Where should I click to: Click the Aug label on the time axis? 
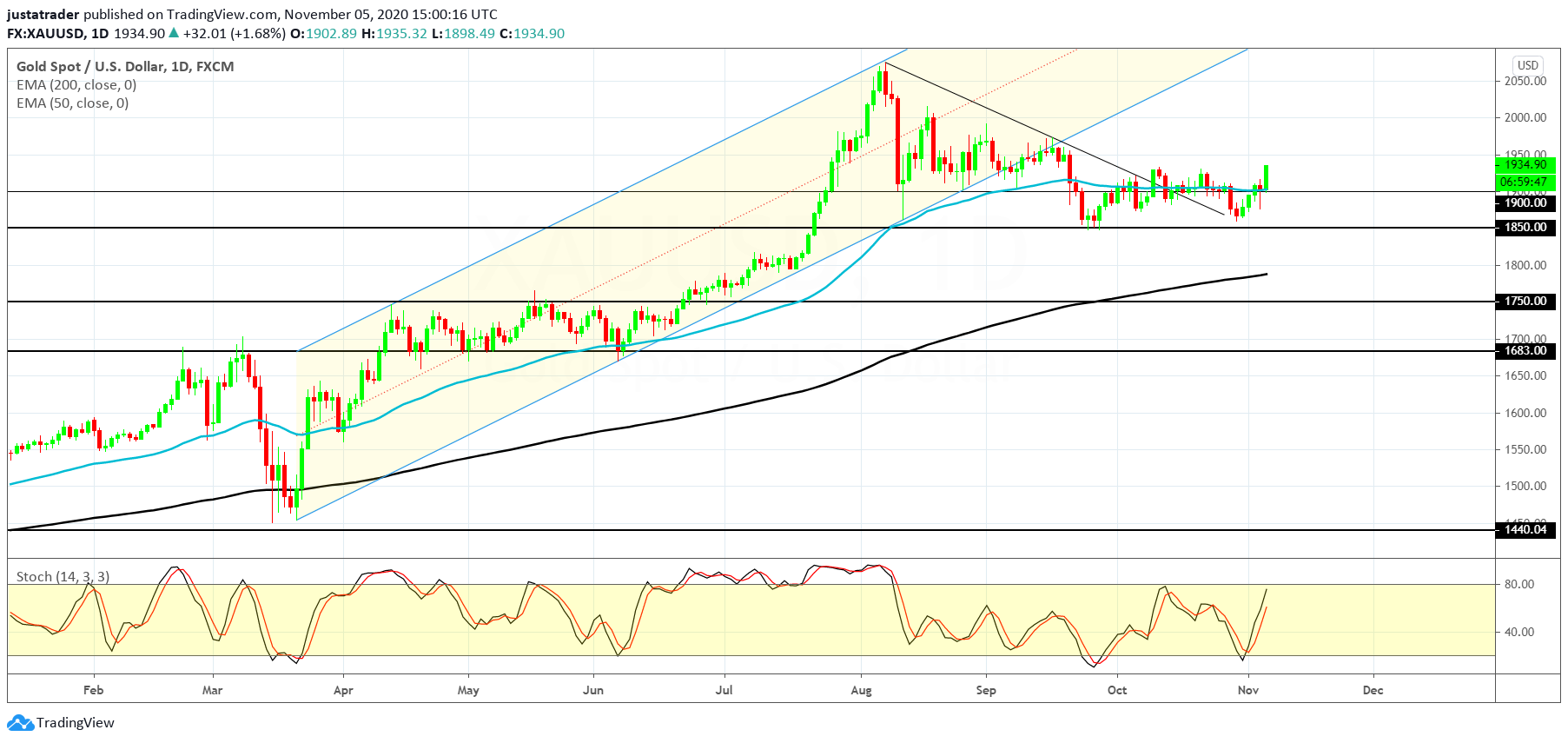click(x=861, y=690)
